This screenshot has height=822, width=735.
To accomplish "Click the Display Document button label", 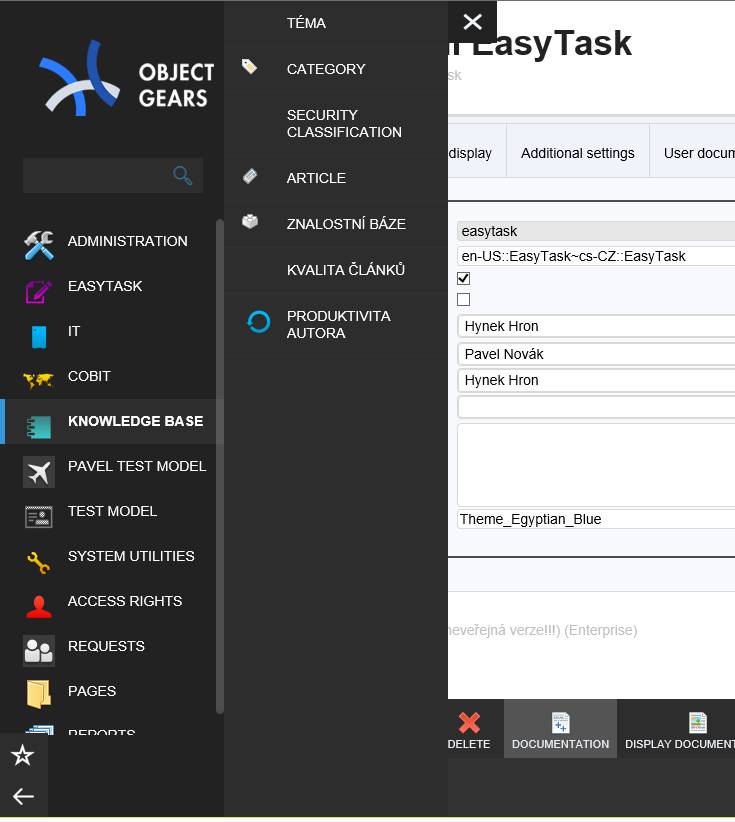I will pyautogui.click(x=680, y=744).
